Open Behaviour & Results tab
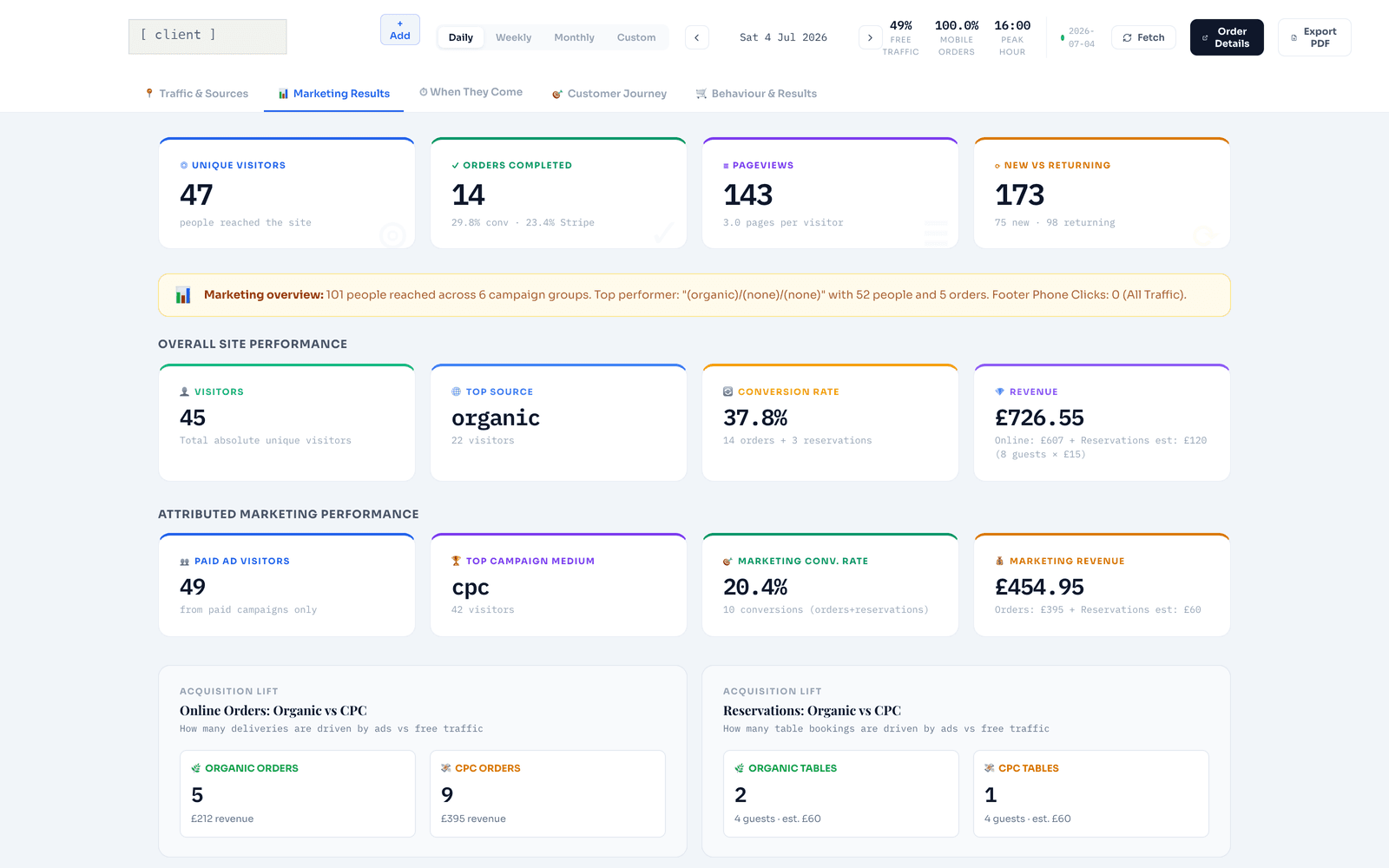1389x868 pixels. (756, 94)
